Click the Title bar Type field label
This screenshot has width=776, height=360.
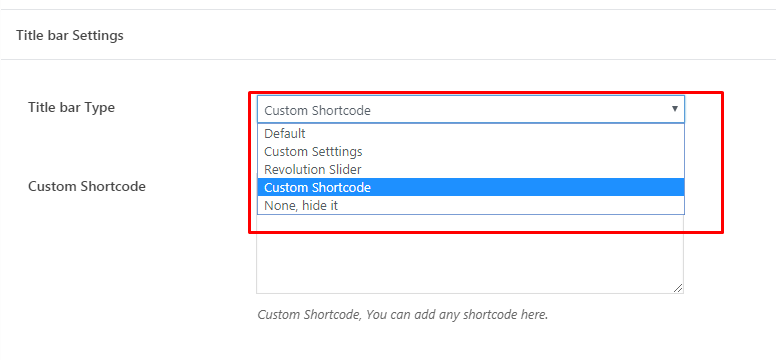tap(71, 107)
